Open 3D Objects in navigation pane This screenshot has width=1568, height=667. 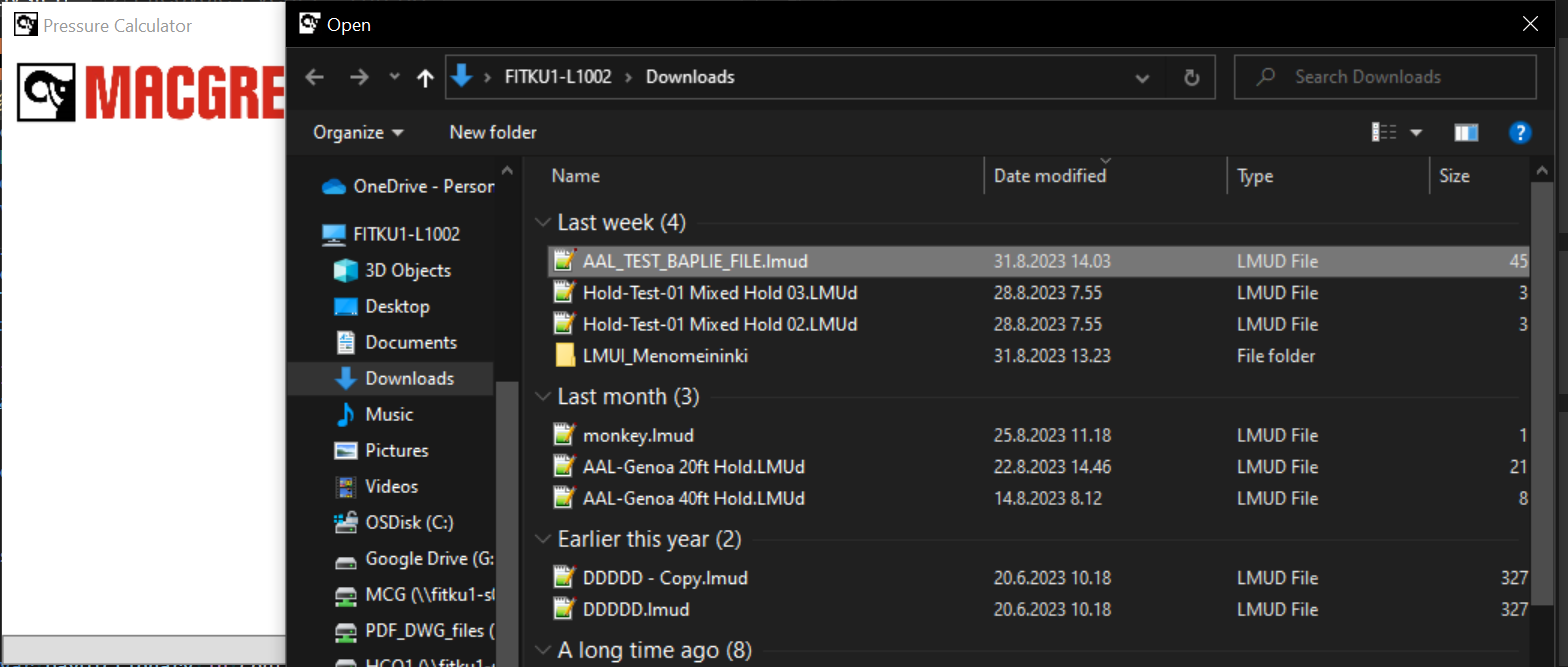tap(407, 271)
